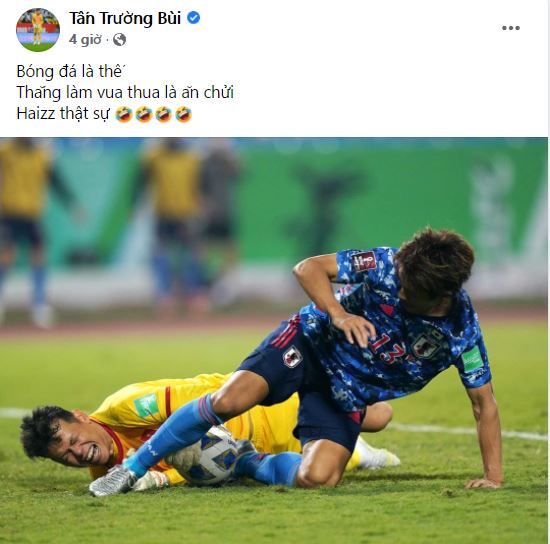Open the attached football match photo
Screen dimensions: 550x544
(274, 340)
